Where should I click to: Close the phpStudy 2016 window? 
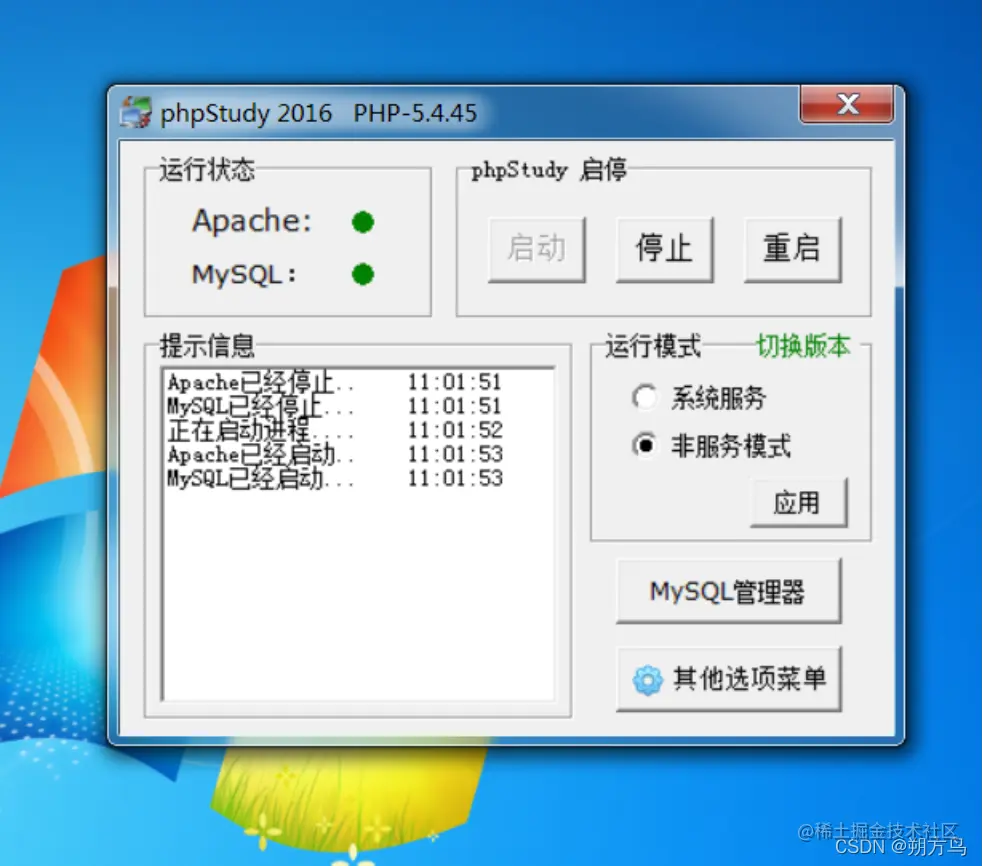click(x=846, y=104)
